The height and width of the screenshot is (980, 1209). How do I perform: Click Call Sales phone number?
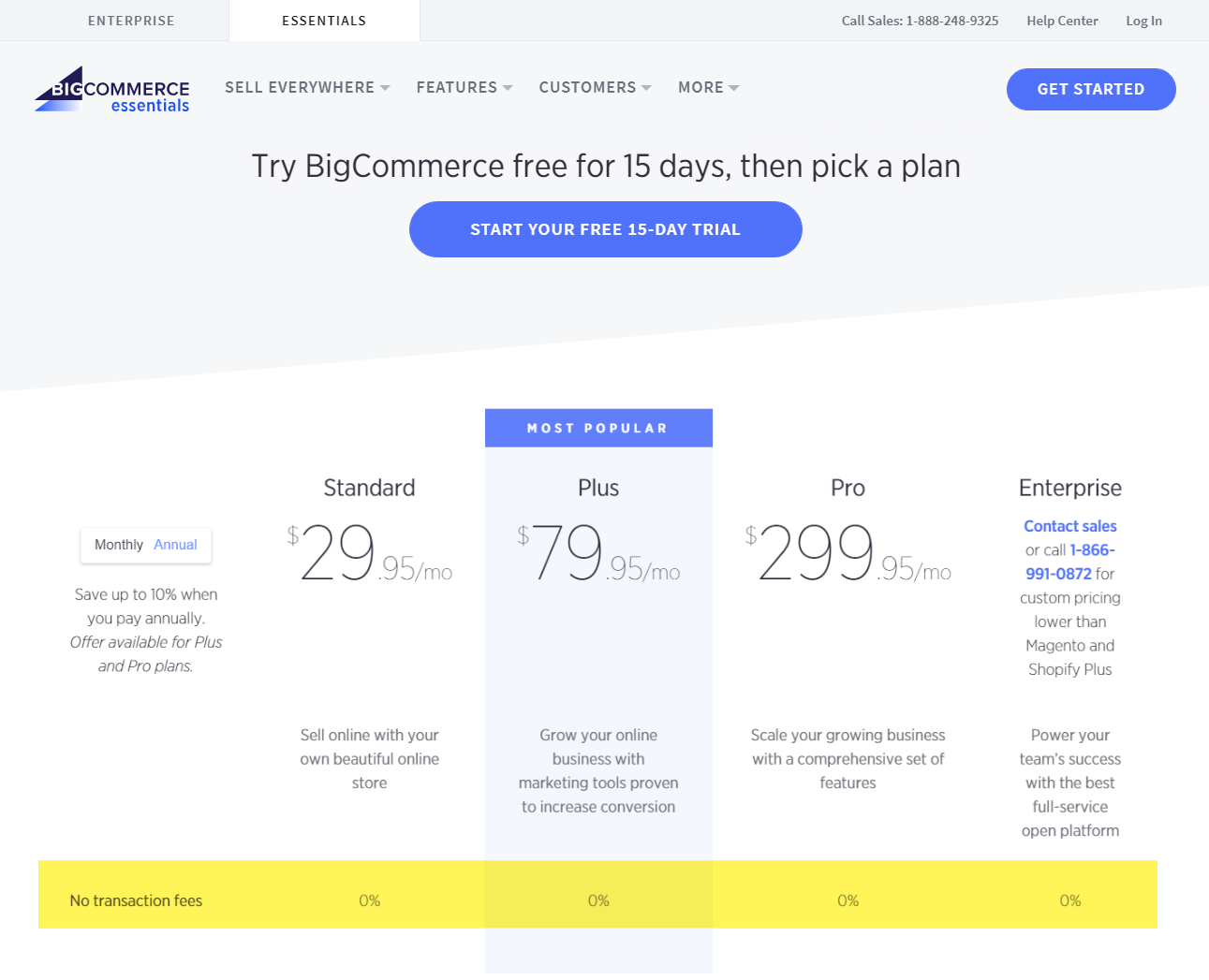920,21
